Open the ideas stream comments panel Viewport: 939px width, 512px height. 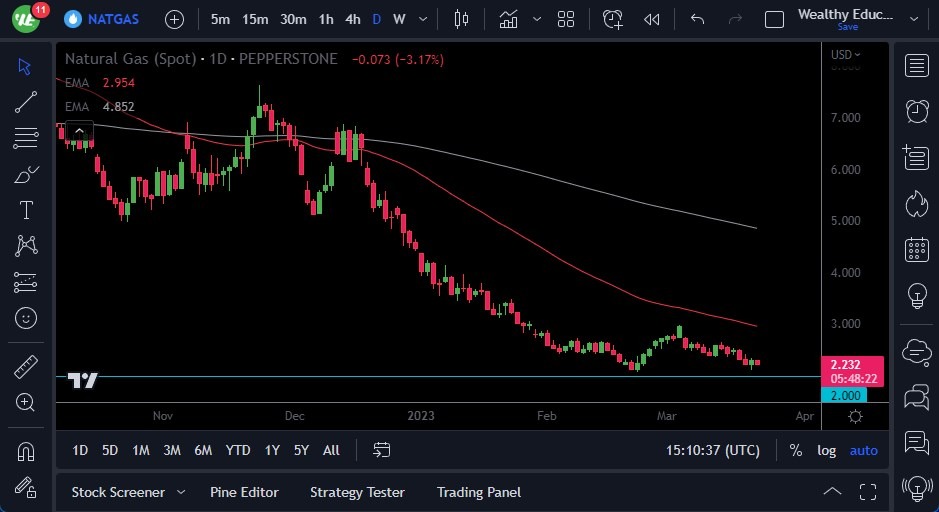click(x=916, y=443)
